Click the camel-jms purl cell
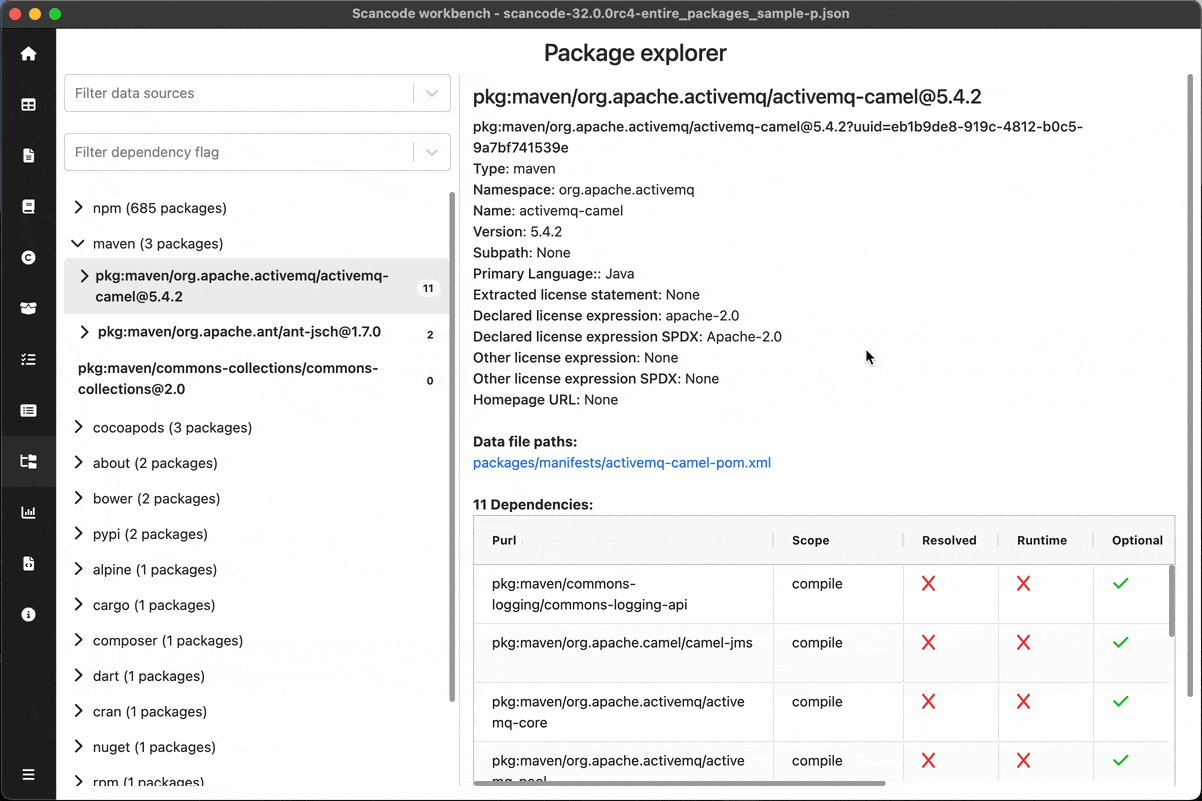This screenshot has height=801, width=1202. [x=623, y=653]
